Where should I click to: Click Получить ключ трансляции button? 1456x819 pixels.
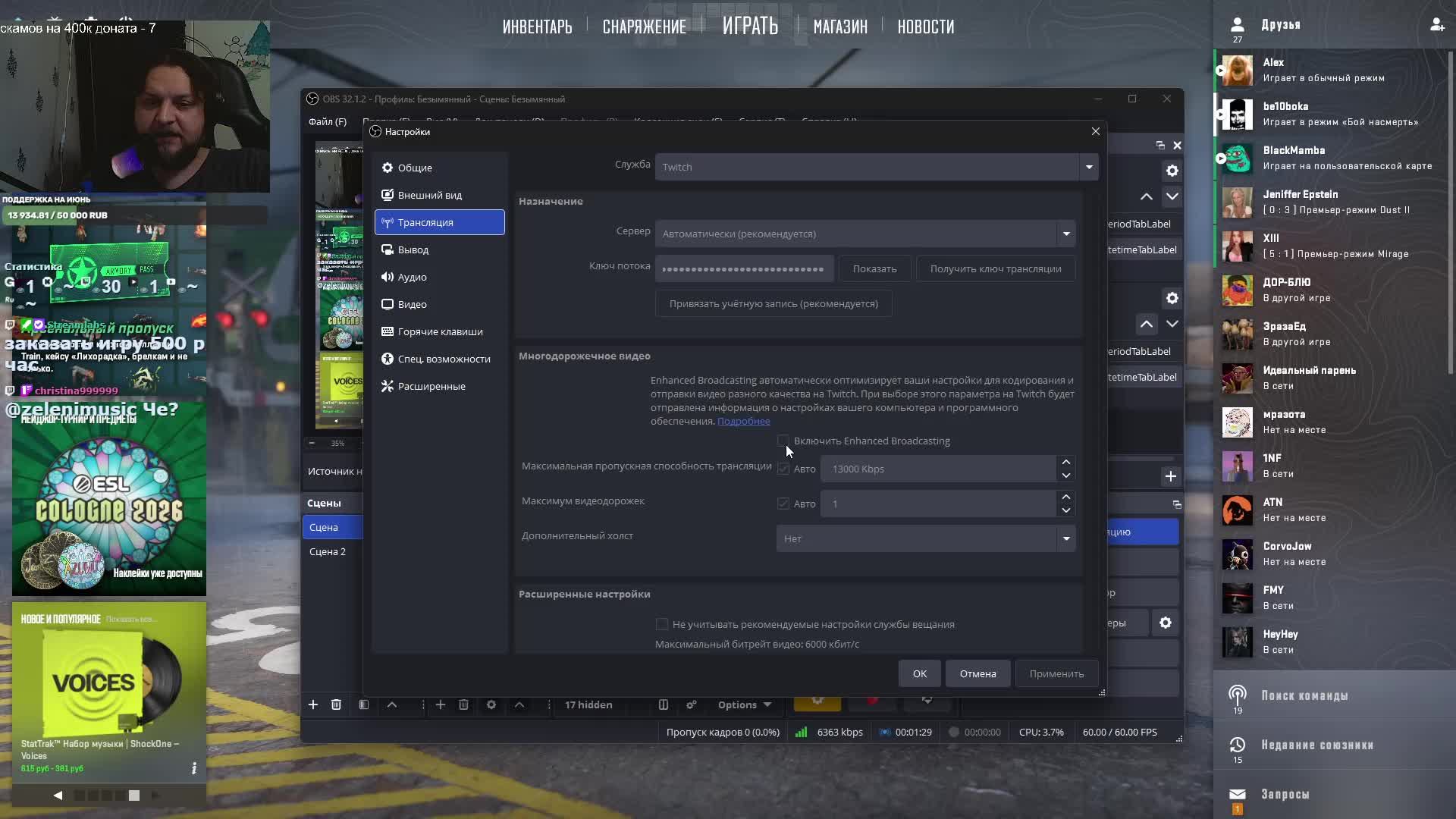tap(996, 268)
